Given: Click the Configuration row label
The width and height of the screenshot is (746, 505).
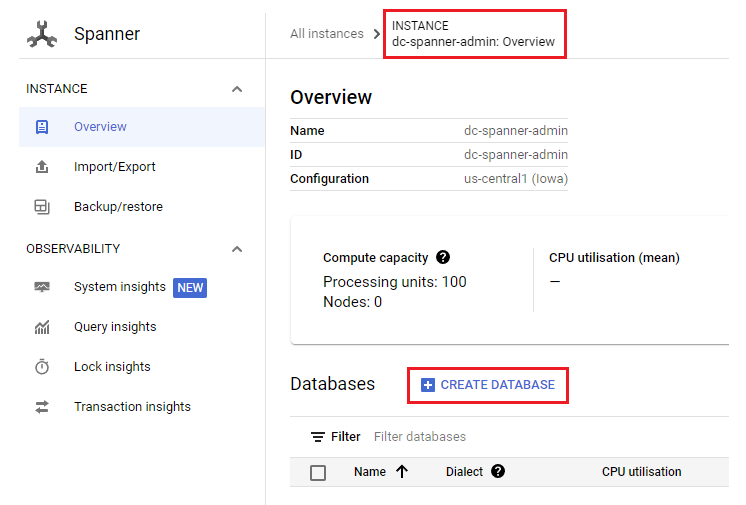Looking at the screenshot, I should [329, 179].
